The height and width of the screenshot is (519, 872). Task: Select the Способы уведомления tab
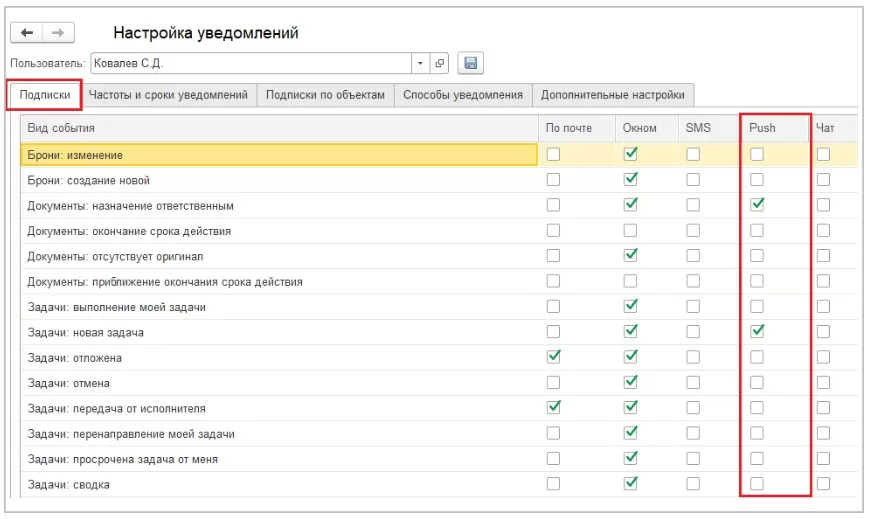point(463,96)
